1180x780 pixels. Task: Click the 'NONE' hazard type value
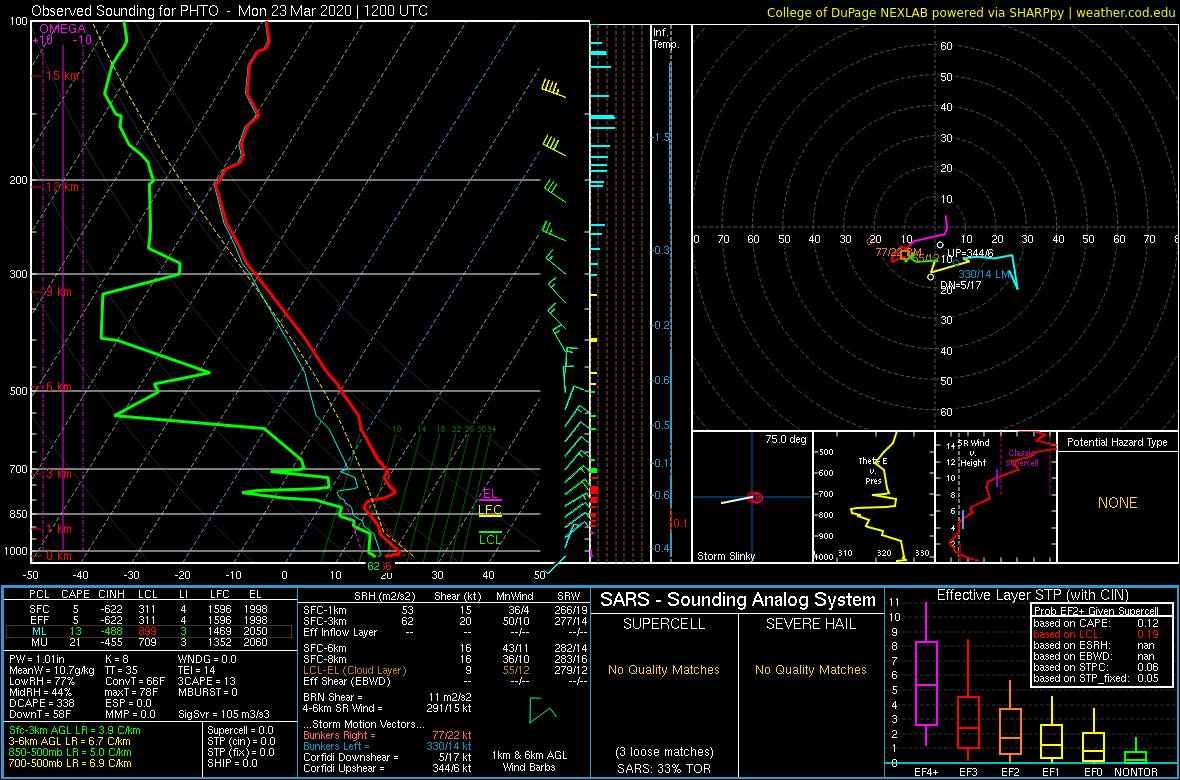[x=1118, y=503]
